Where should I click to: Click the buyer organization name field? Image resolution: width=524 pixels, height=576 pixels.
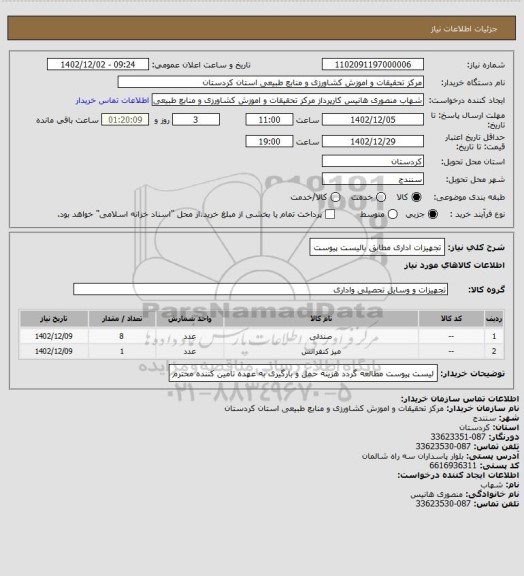coord(270,82)
